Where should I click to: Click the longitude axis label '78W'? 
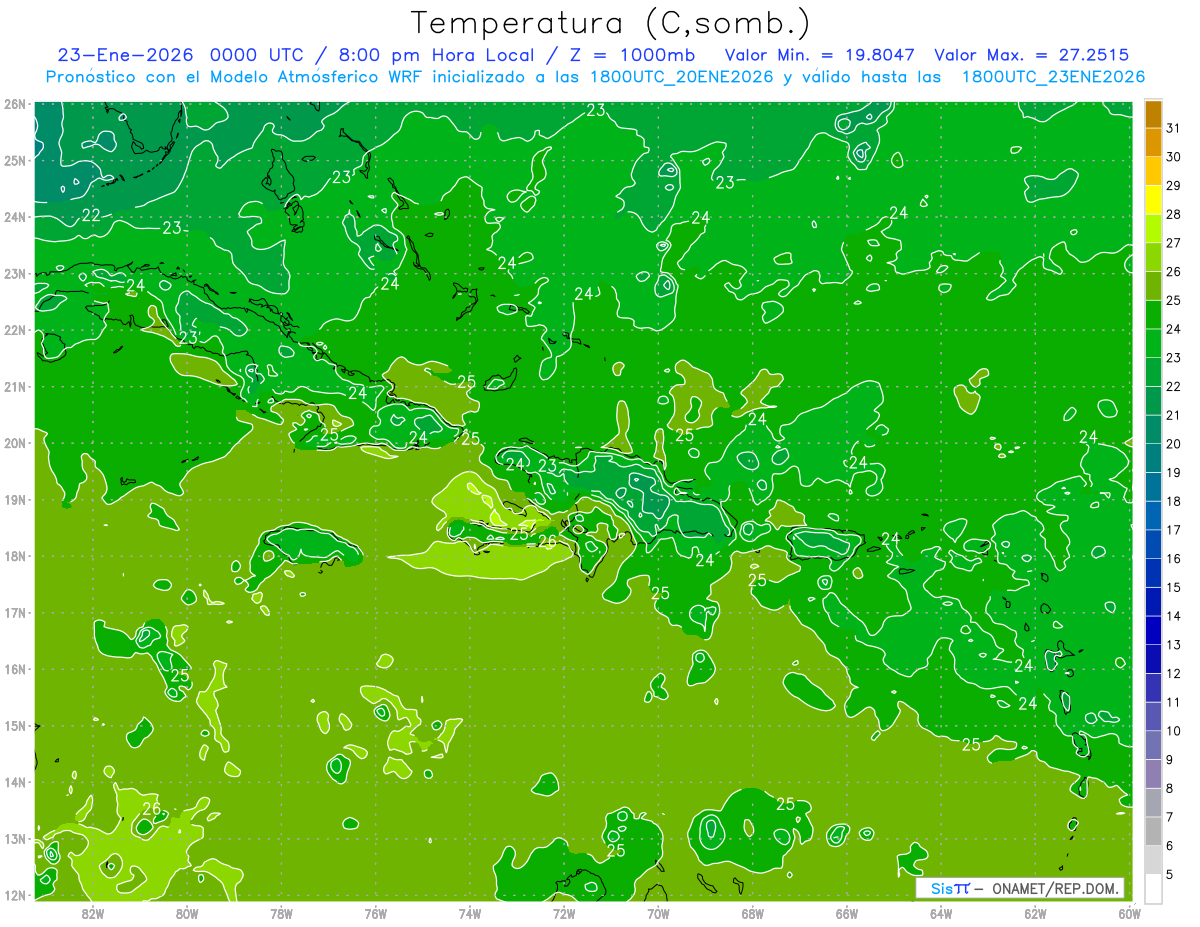(x=281, y=913)
